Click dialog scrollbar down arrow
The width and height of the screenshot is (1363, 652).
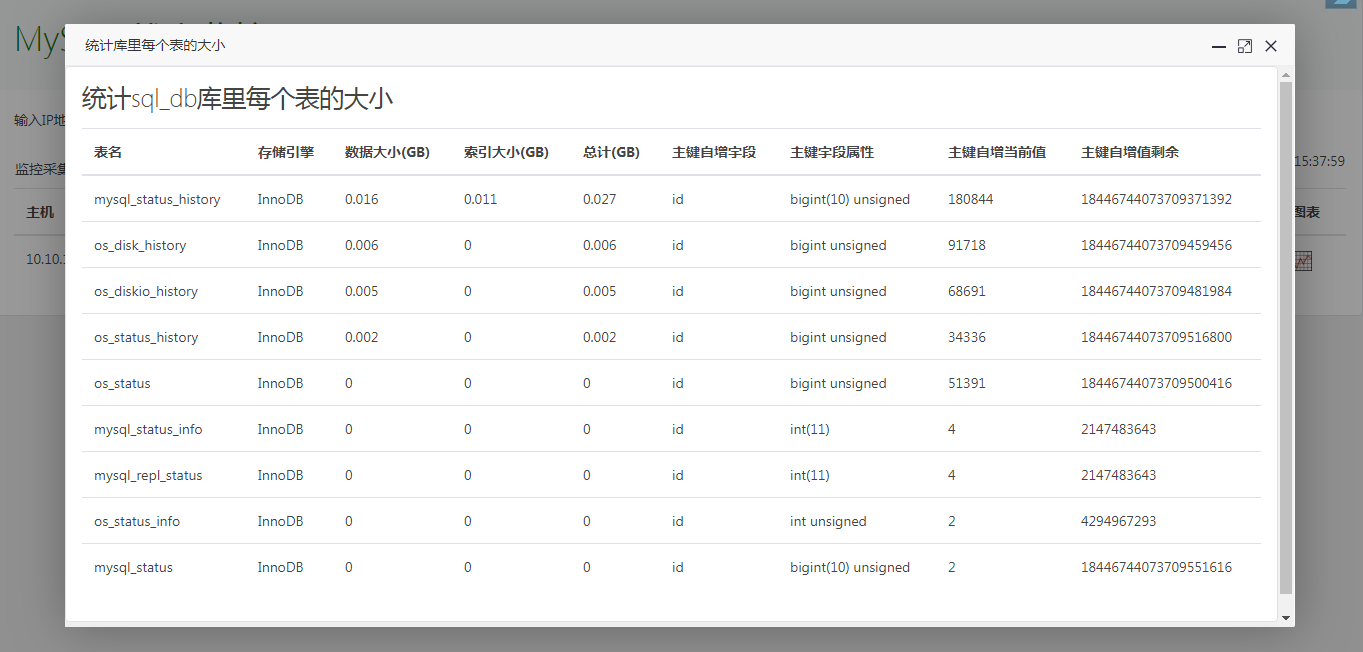click(1286, 618)
